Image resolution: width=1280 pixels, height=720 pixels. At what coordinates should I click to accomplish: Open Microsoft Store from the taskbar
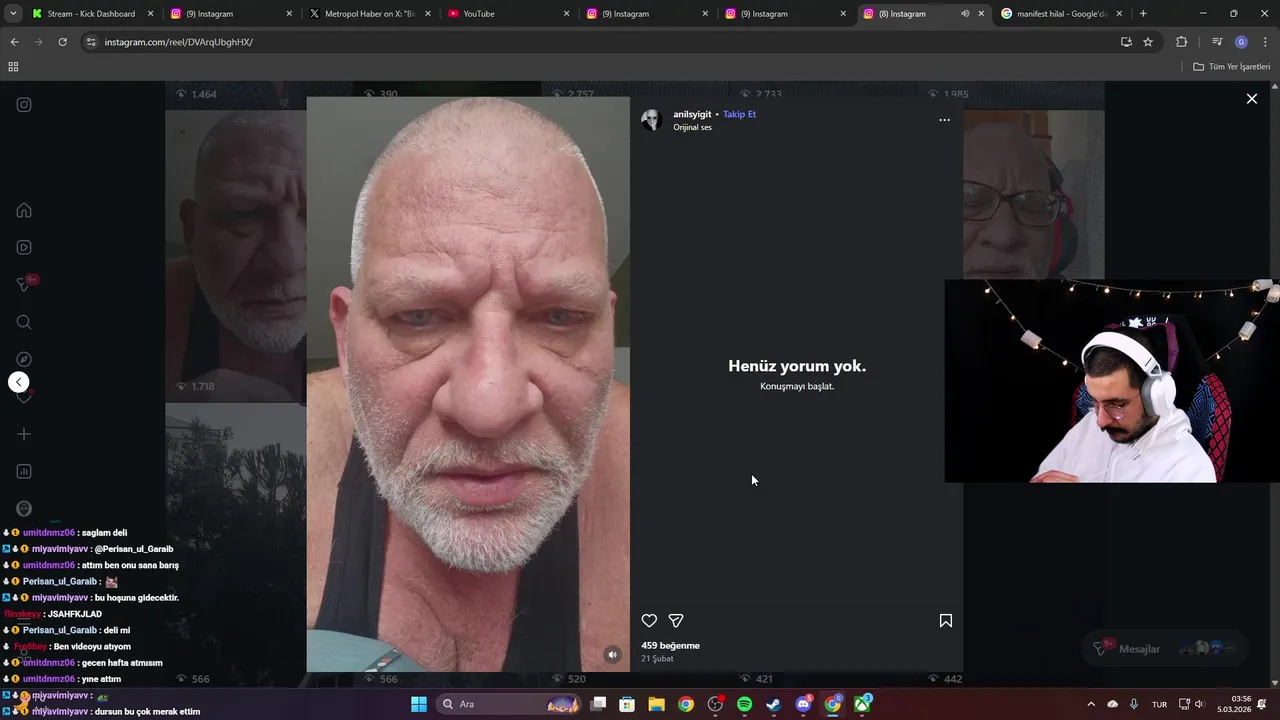point(627,704)
